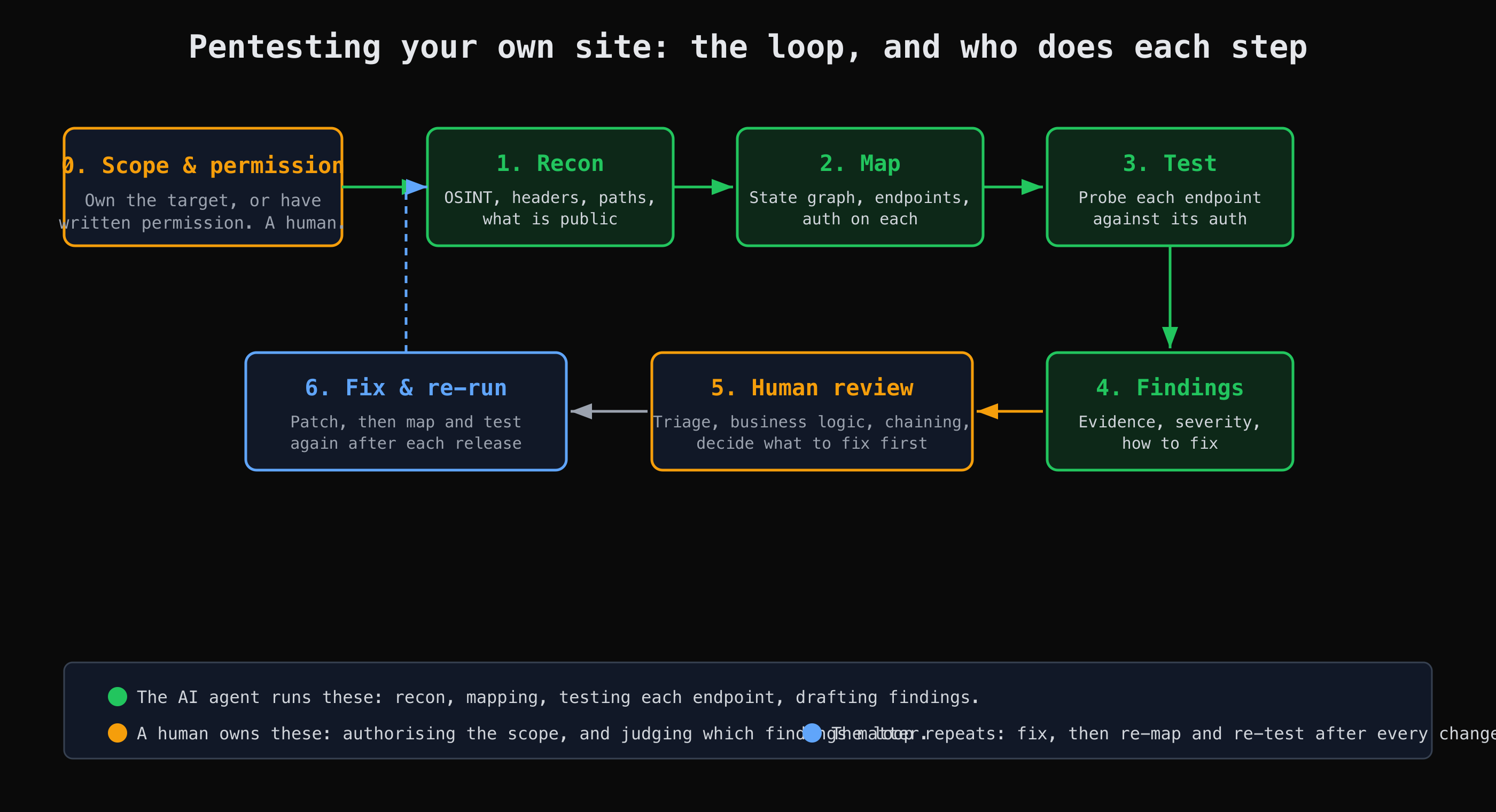
Task: Click 'Patch, then map and test again' description
Action: (406, 432)
